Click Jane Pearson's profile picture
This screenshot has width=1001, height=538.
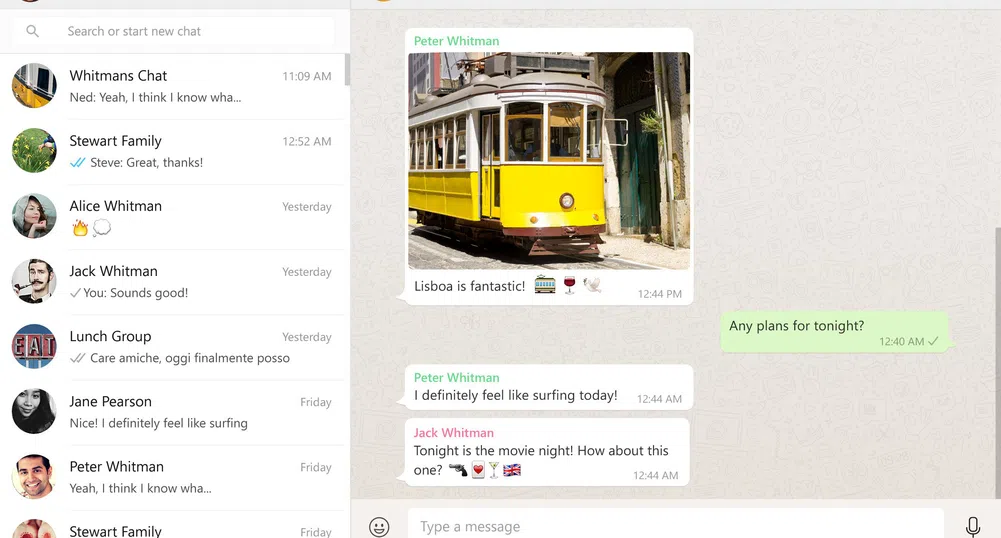(x=34, y=411)
